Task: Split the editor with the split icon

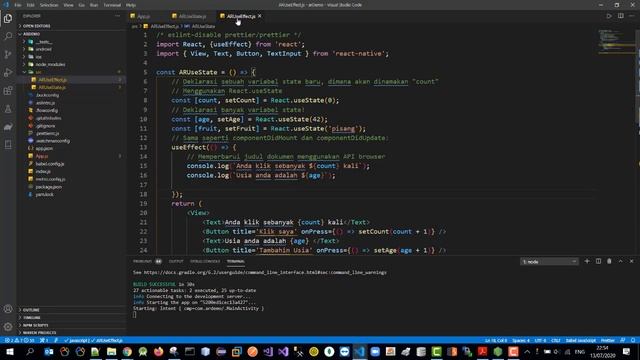Action: [x=620, y=16]
